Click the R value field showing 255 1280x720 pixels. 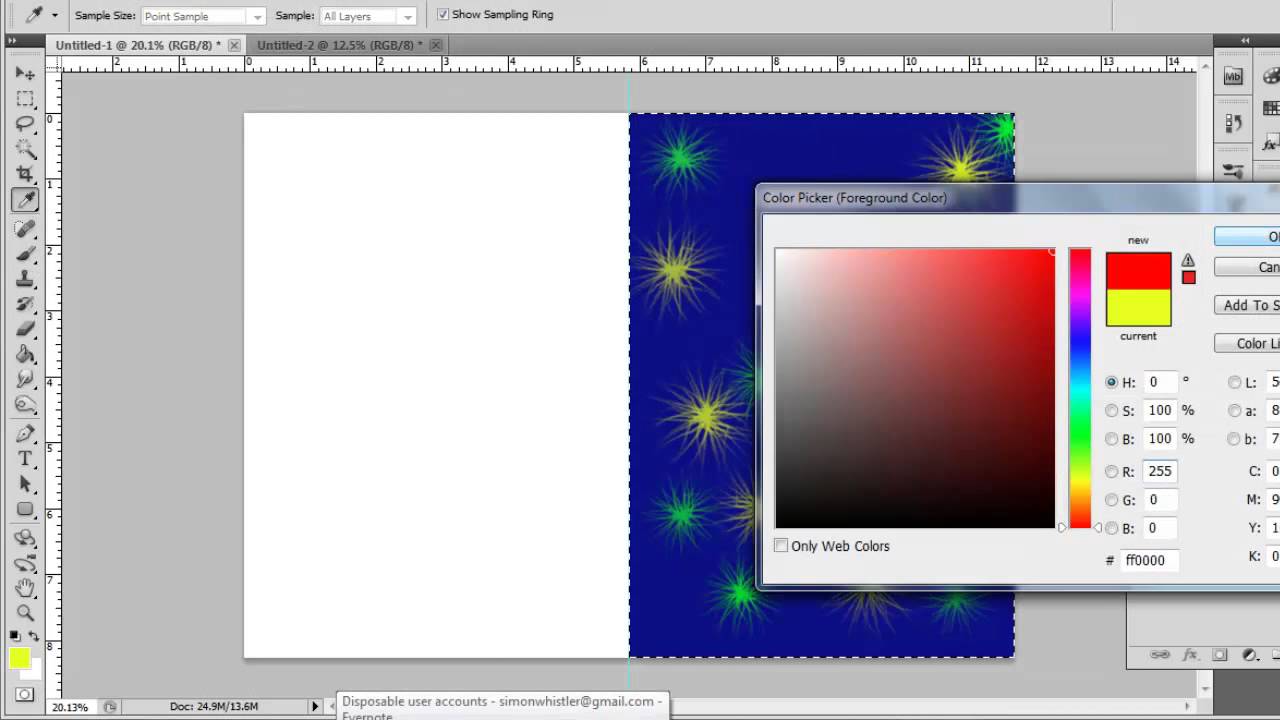coord(1159,471)
